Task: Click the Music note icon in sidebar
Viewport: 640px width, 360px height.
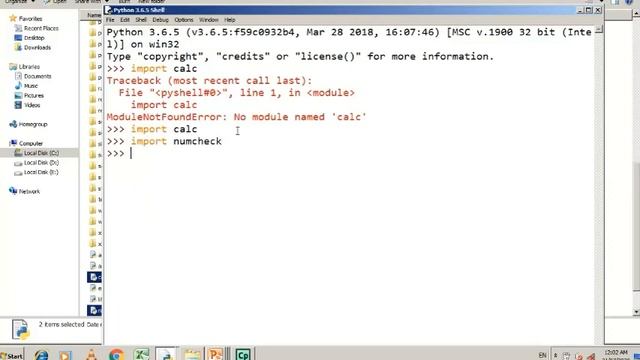Action: [18, 86]
